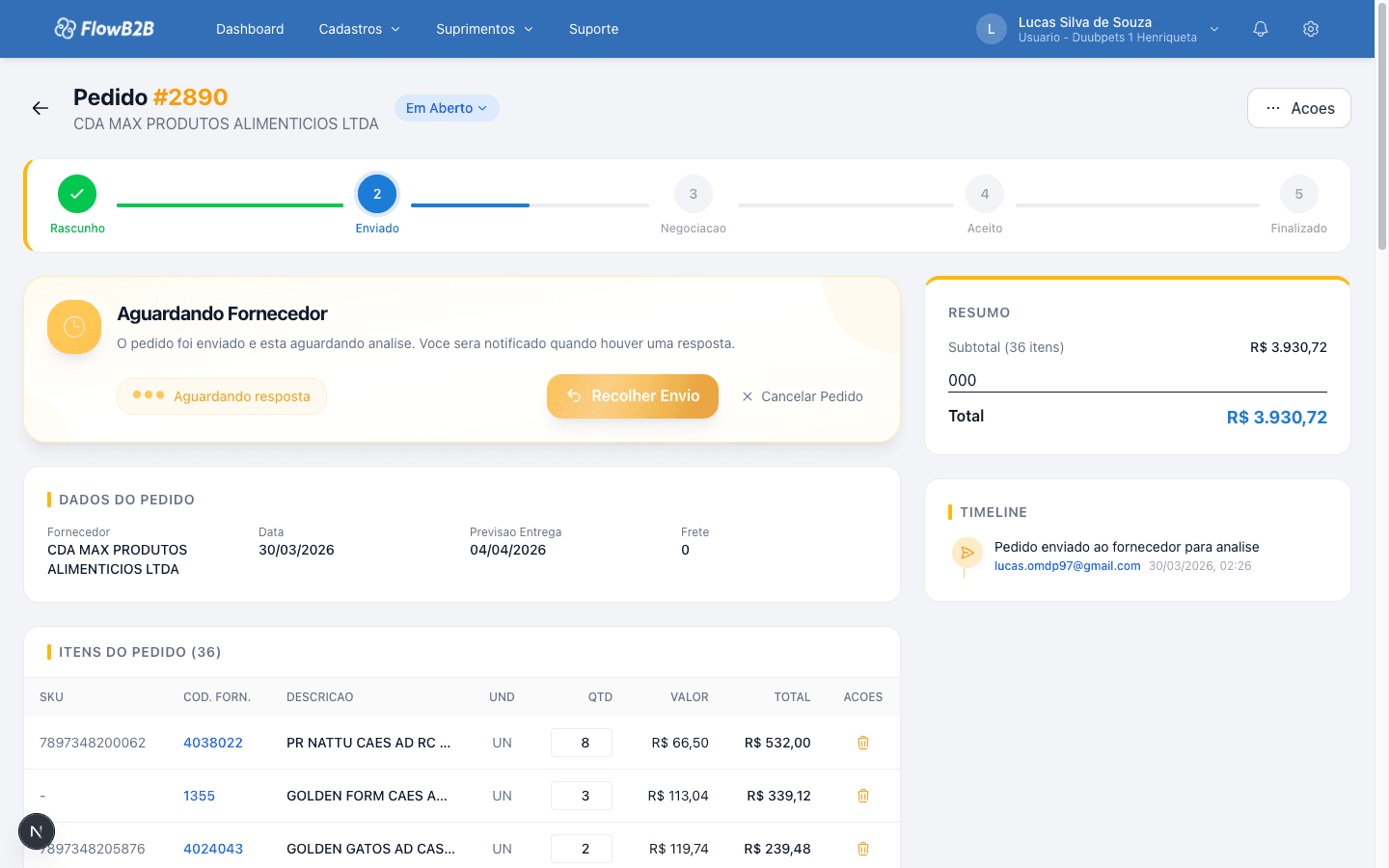This screenshot has height=868, width=1389.
Task: Click the DESCRICAO column header
Action: coord(320,697)
